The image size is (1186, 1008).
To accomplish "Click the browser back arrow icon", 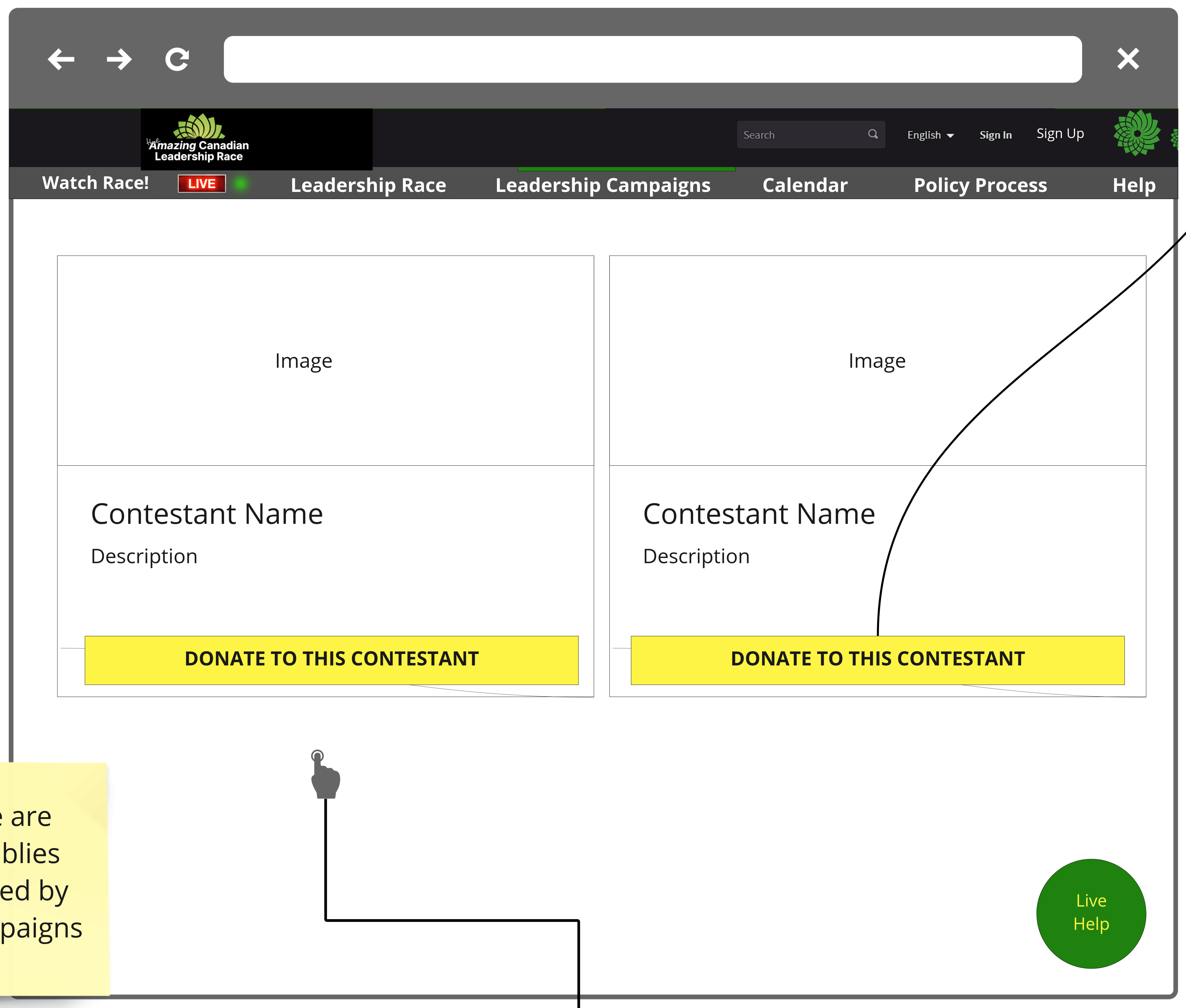I will 61,59.
